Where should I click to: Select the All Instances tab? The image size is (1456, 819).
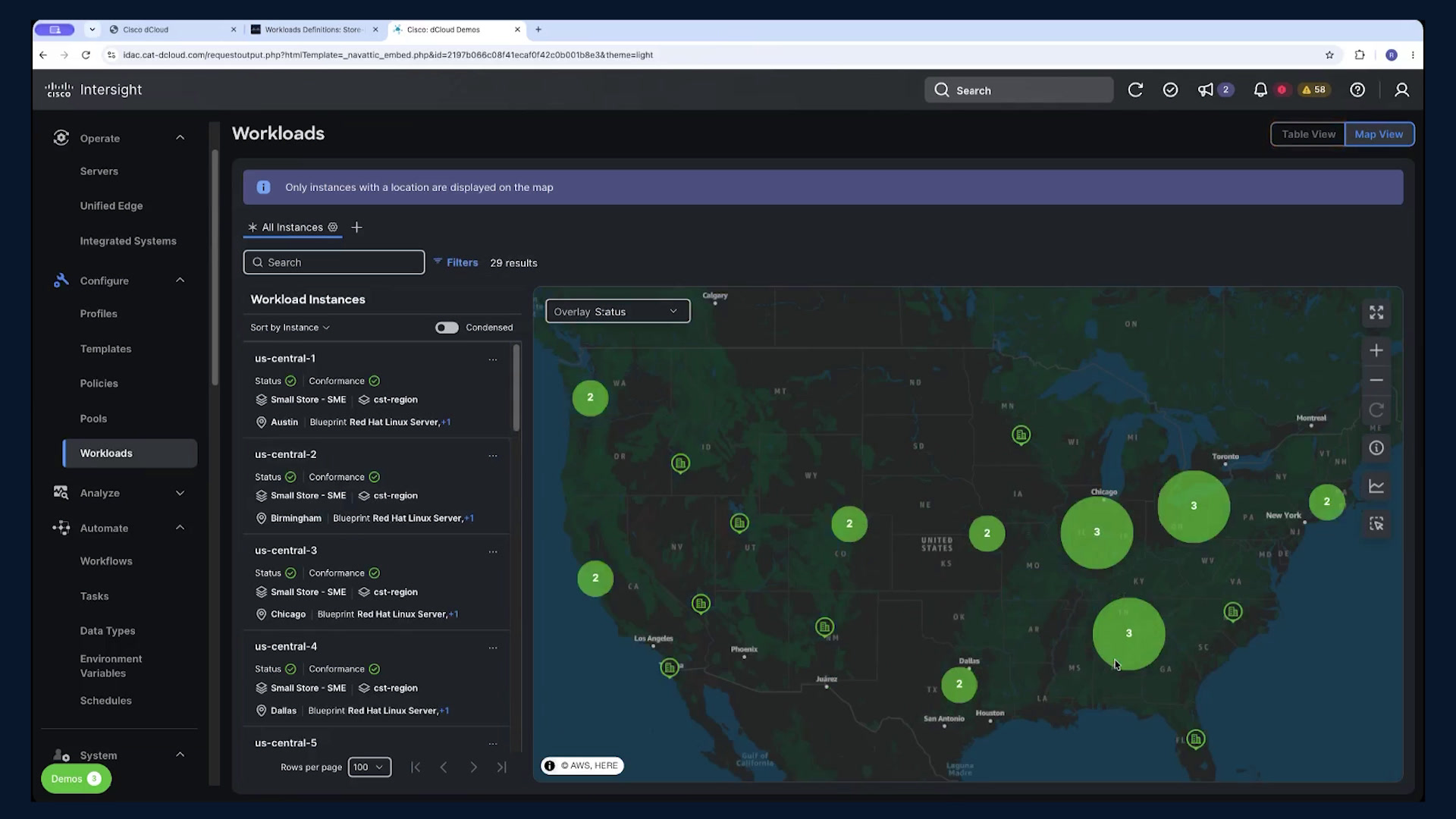292,227
